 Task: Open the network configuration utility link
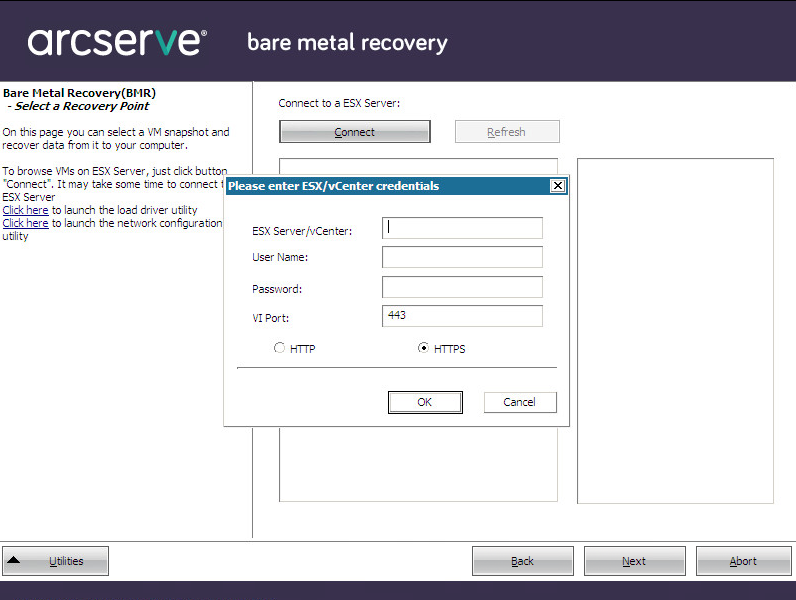point(25,223)
